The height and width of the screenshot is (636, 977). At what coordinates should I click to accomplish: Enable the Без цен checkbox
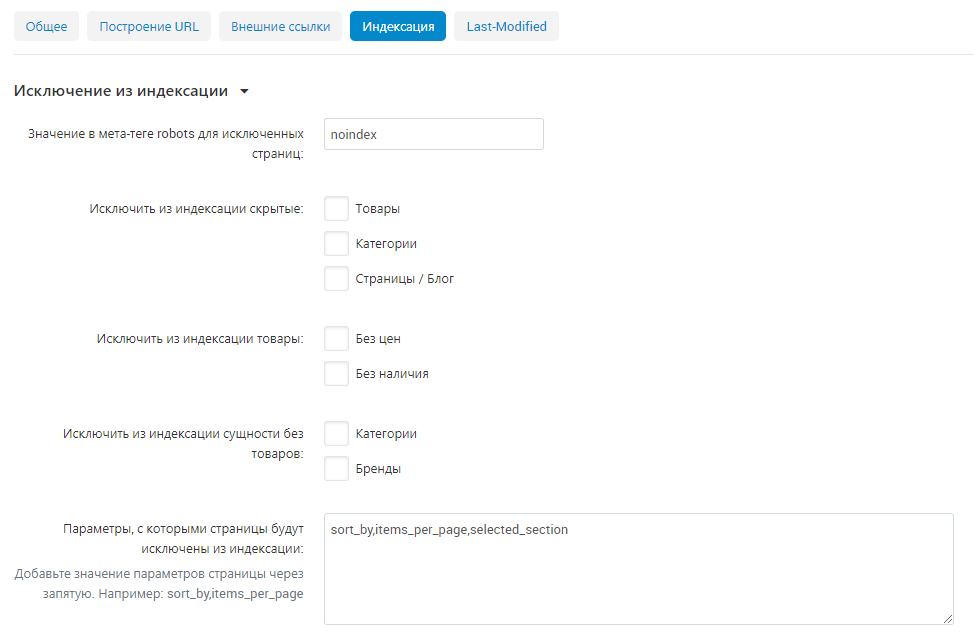336,339
